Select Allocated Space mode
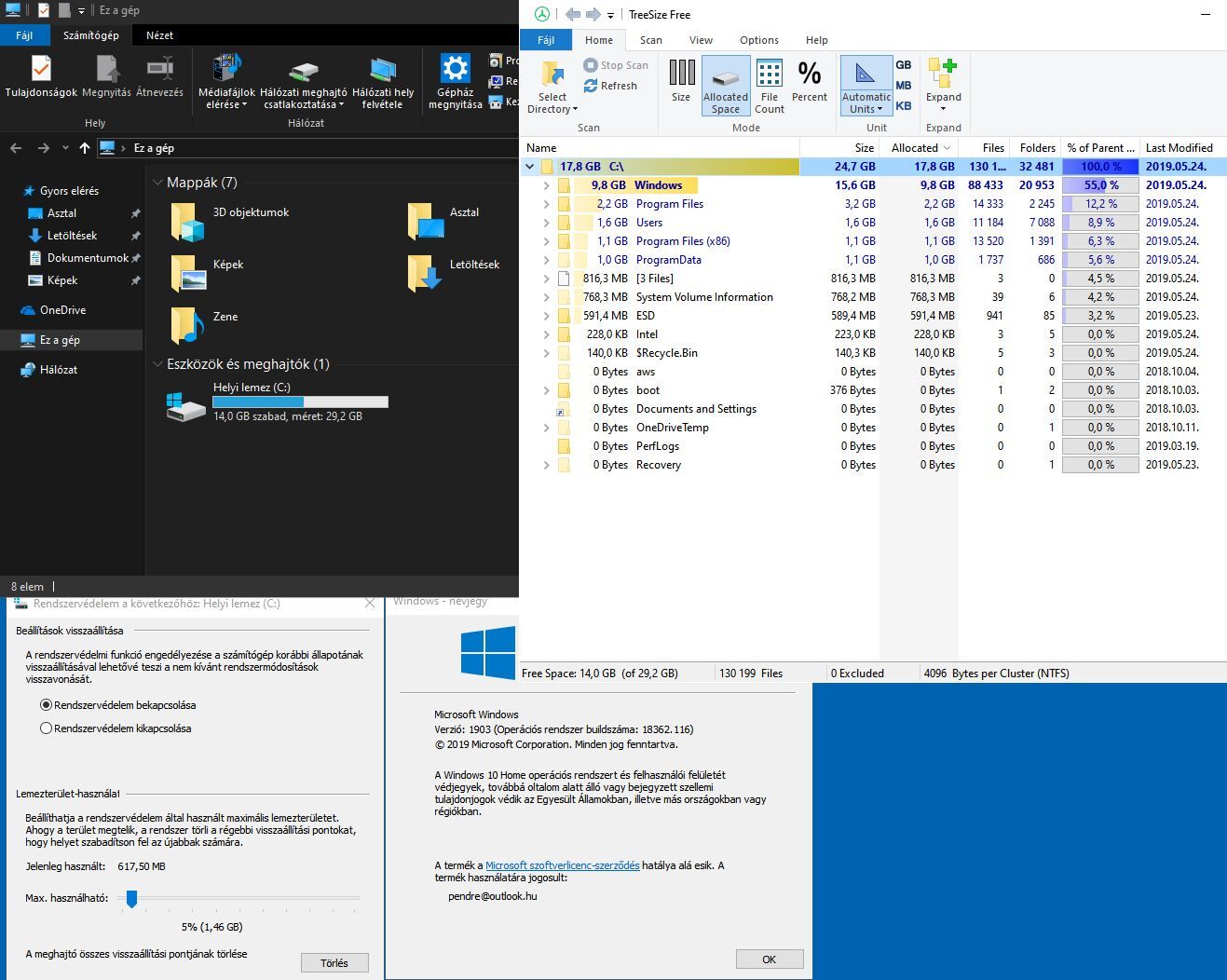 pos(726,86)
